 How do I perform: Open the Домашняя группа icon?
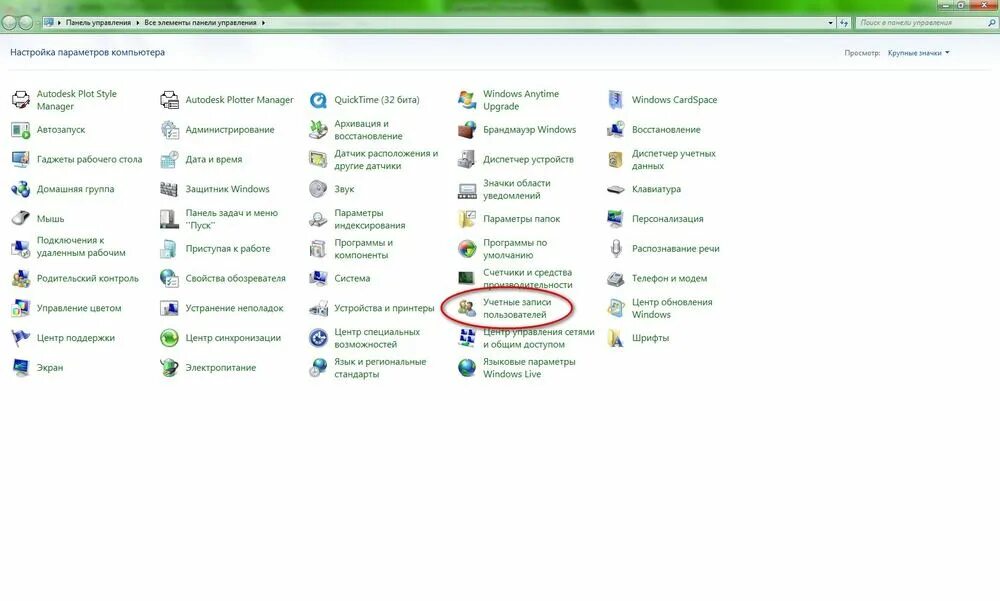click(20, 189)
